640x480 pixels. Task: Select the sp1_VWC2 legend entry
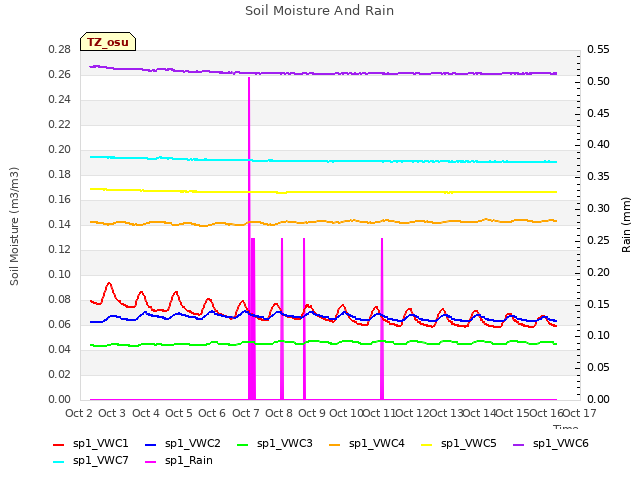pos(183,443)
